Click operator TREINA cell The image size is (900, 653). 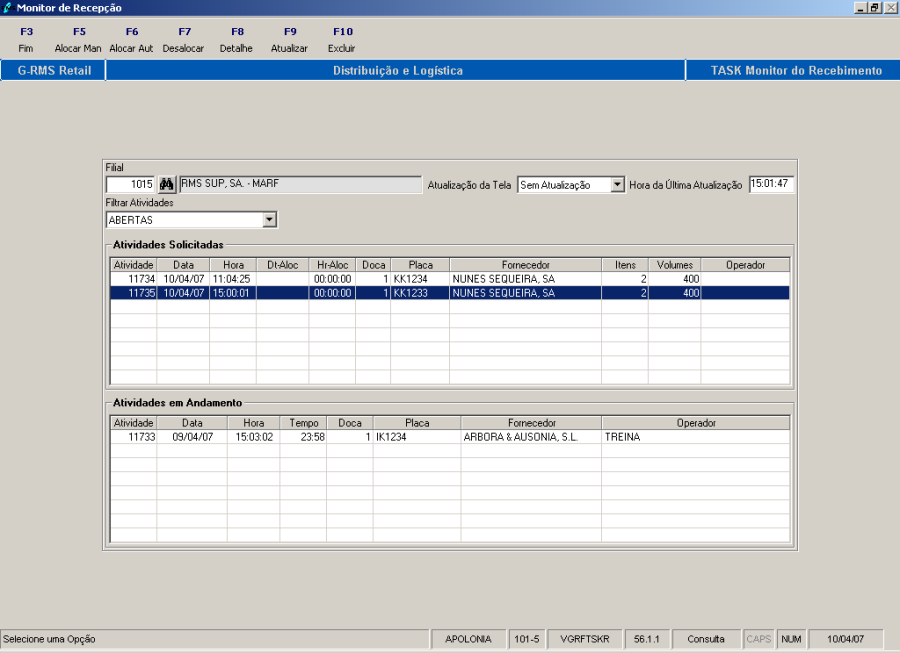[x=696, y=437]
